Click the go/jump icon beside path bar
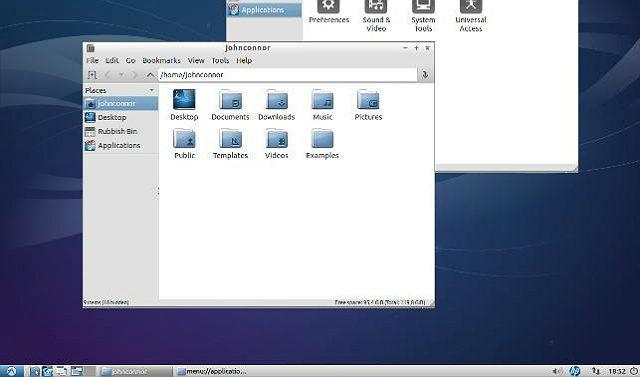This screenshot has width=640, height=377. click(x=425, y=75)
